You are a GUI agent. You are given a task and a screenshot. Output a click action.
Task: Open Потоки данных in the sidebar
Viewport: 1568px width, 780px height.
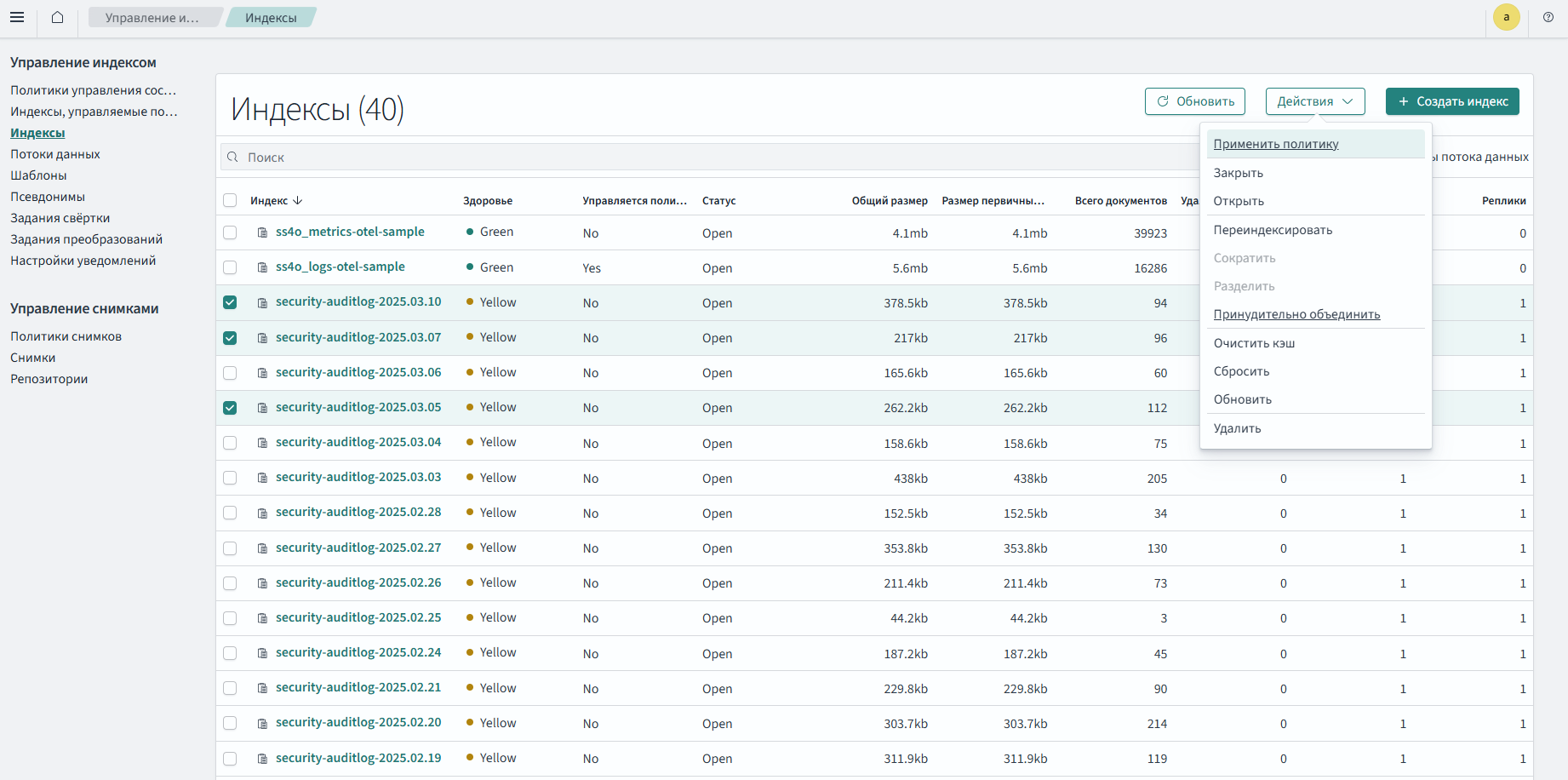point(55,154)
